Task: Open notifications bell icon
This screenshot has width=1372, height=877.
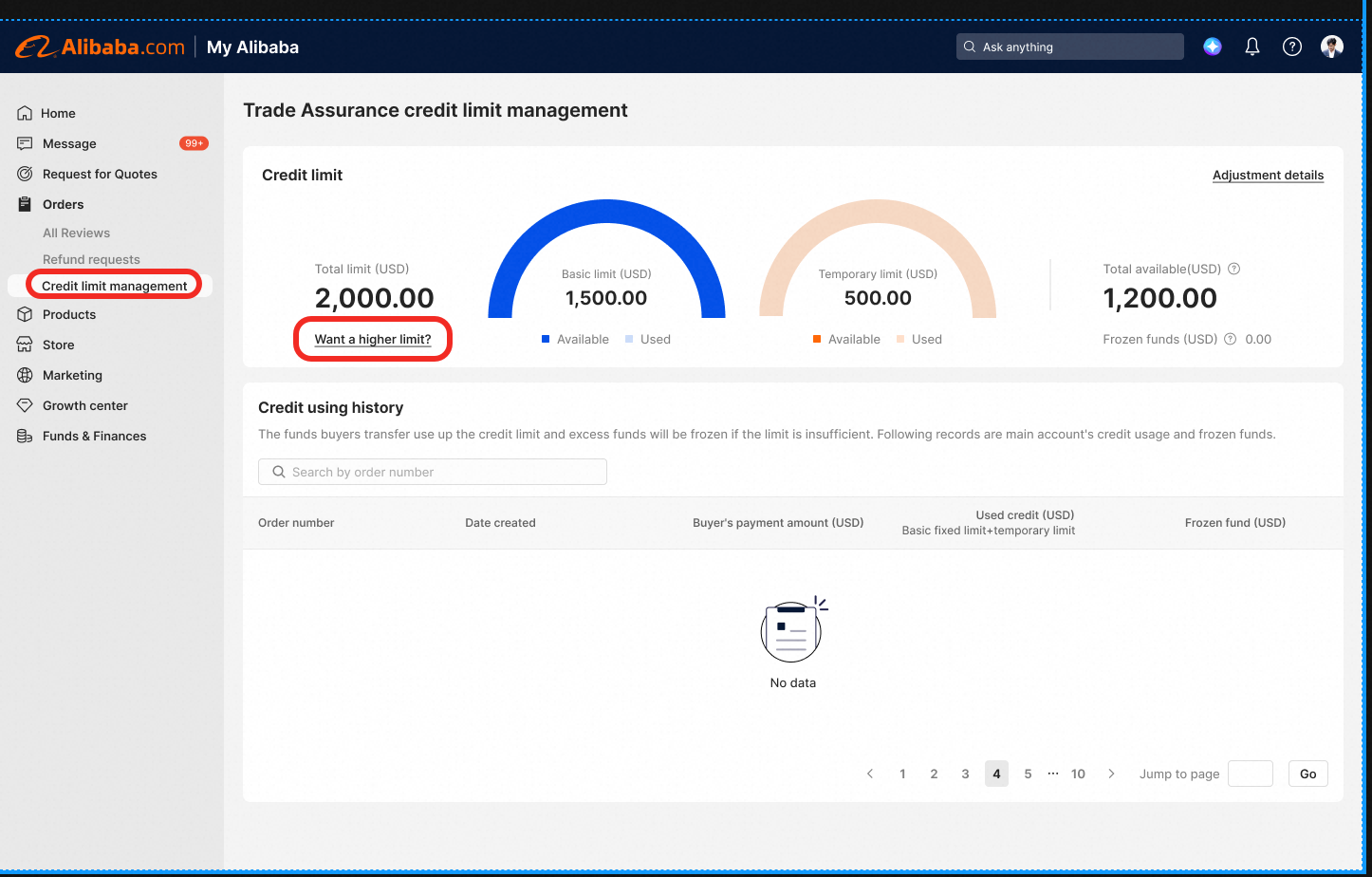Action: click(1252, 47)
